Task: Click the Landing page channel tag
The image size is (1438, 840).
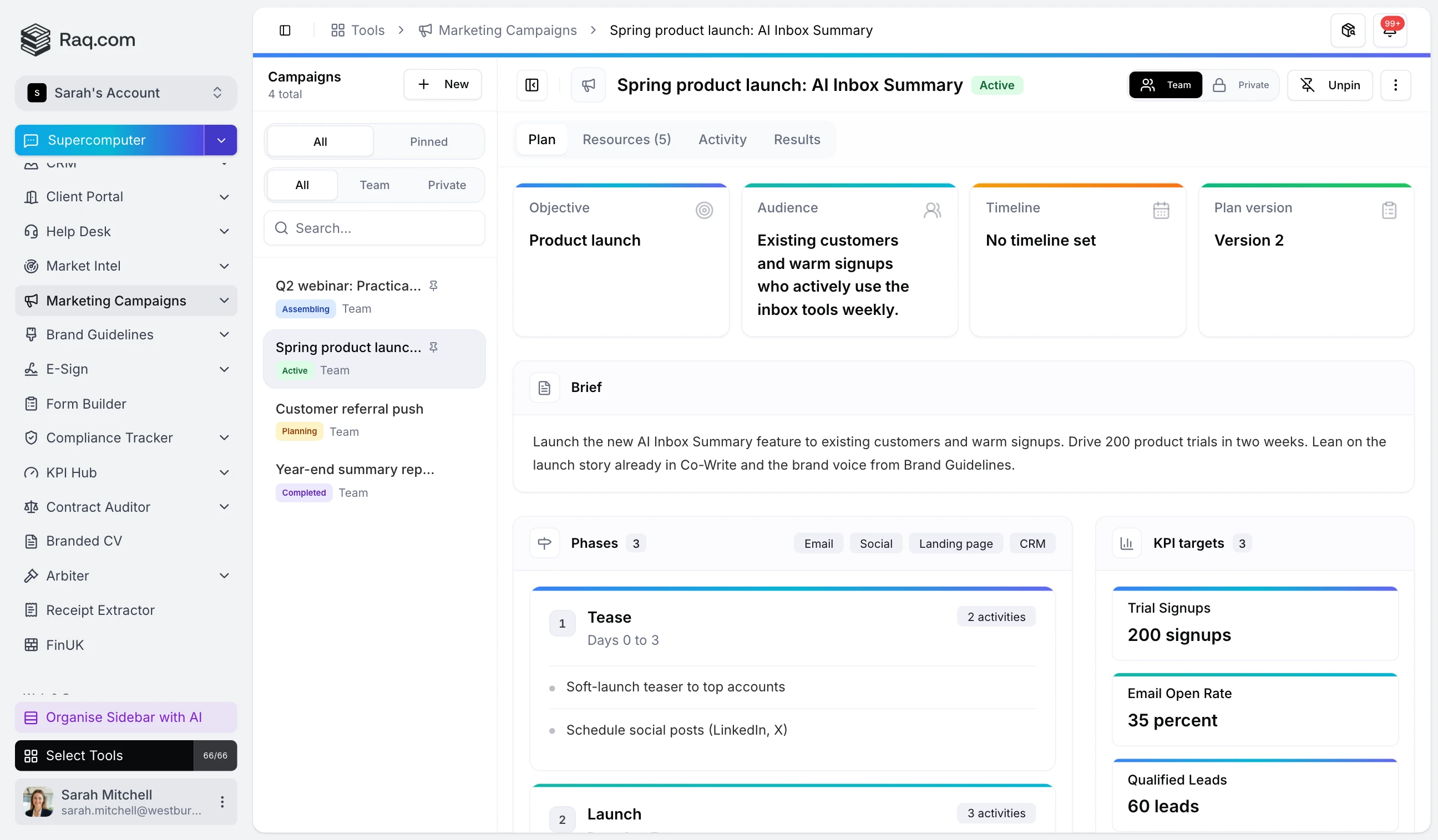Action: (x=955, y=543)
